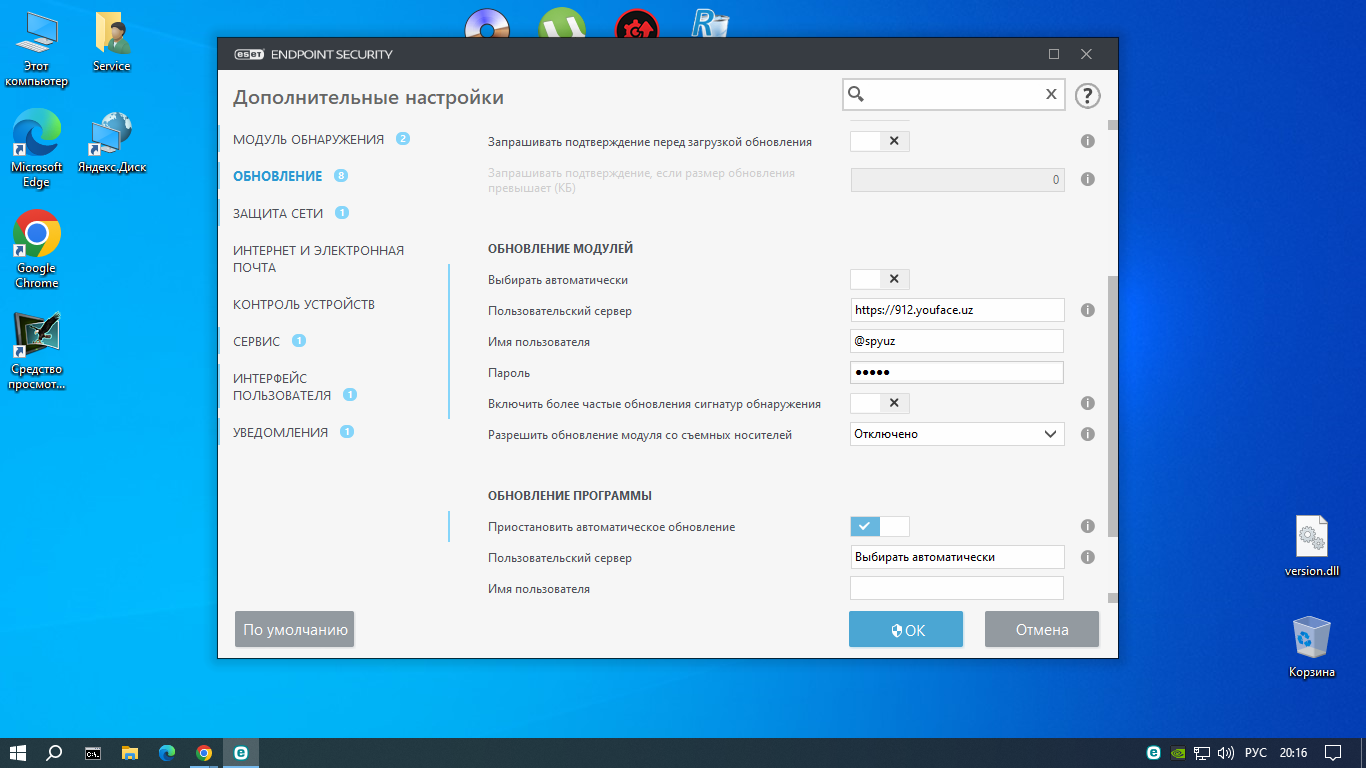Viewport: 1366px width, 768px height.
Task: Show info for more frequent signature updates
Action: [1088, 404]
